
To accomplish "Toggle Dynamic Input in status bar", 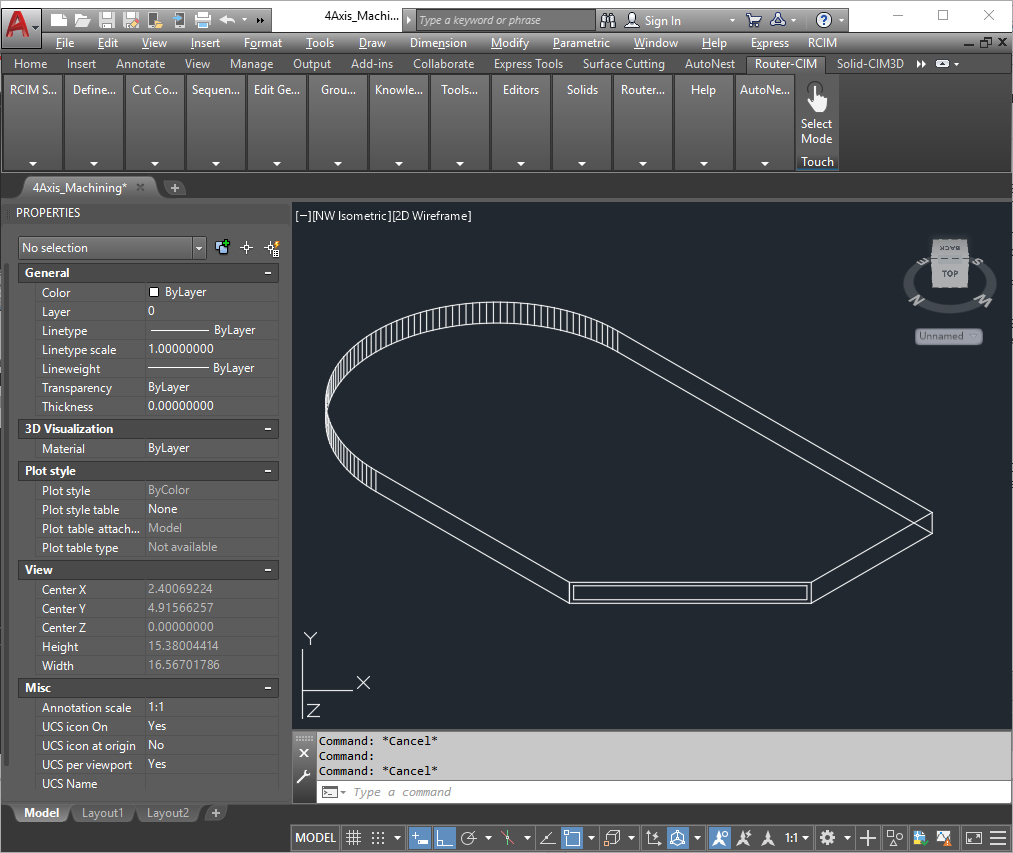I will [420, 838].
